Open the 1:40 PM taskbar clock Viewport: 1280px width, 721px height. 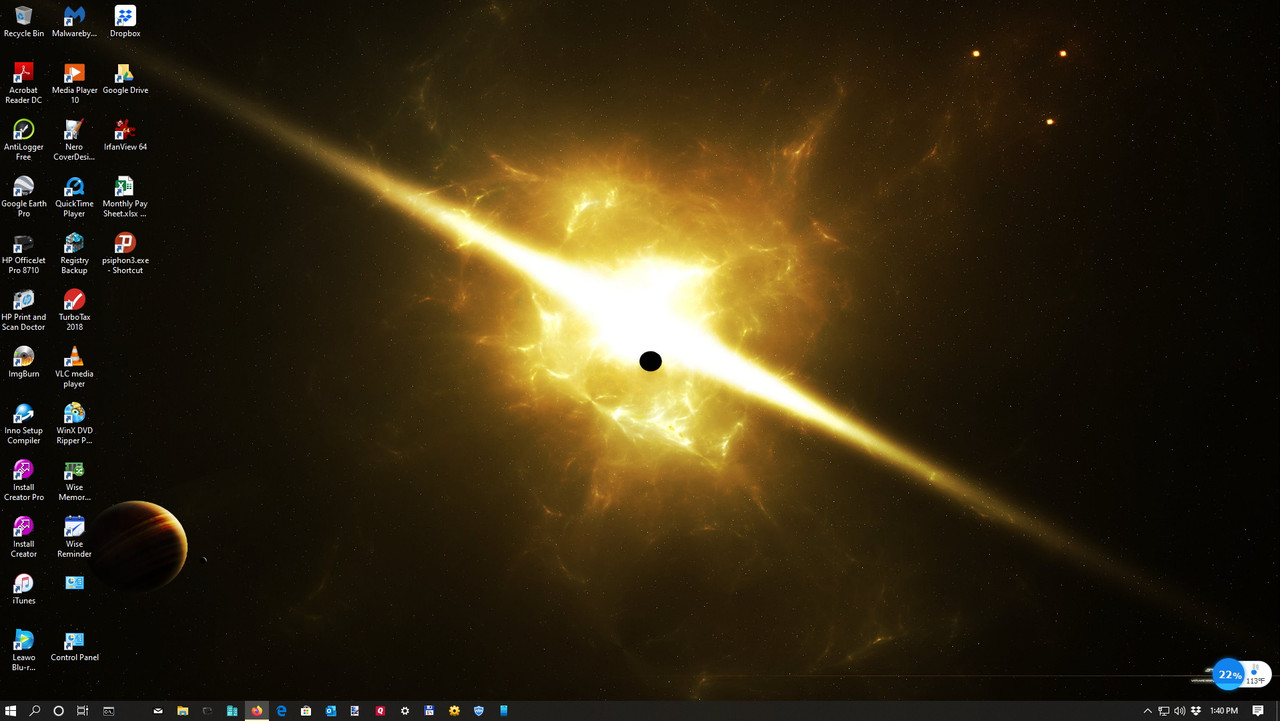pos(1224,711)
